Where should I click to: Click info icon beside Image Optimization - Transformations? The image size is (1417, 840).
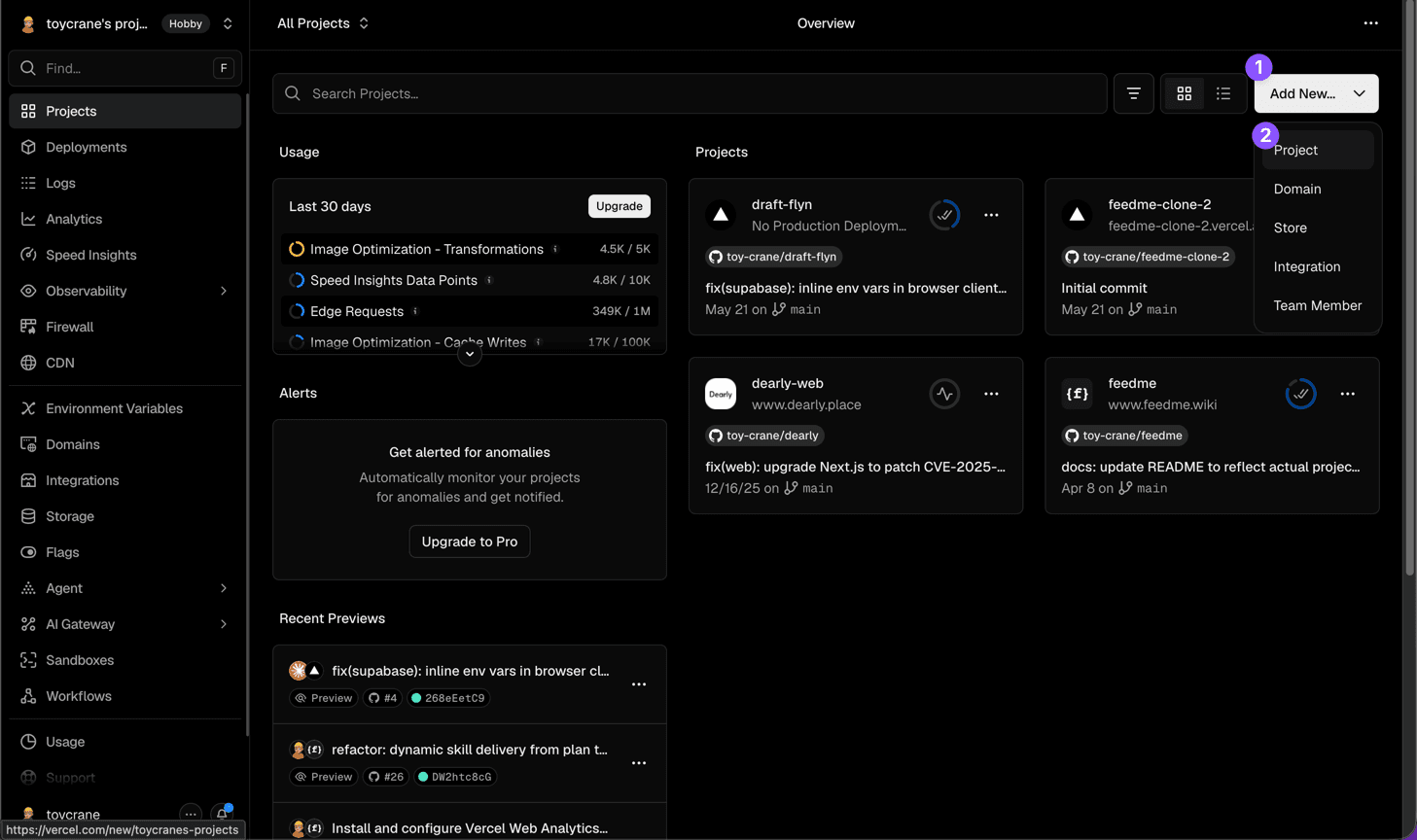(555, 249)
